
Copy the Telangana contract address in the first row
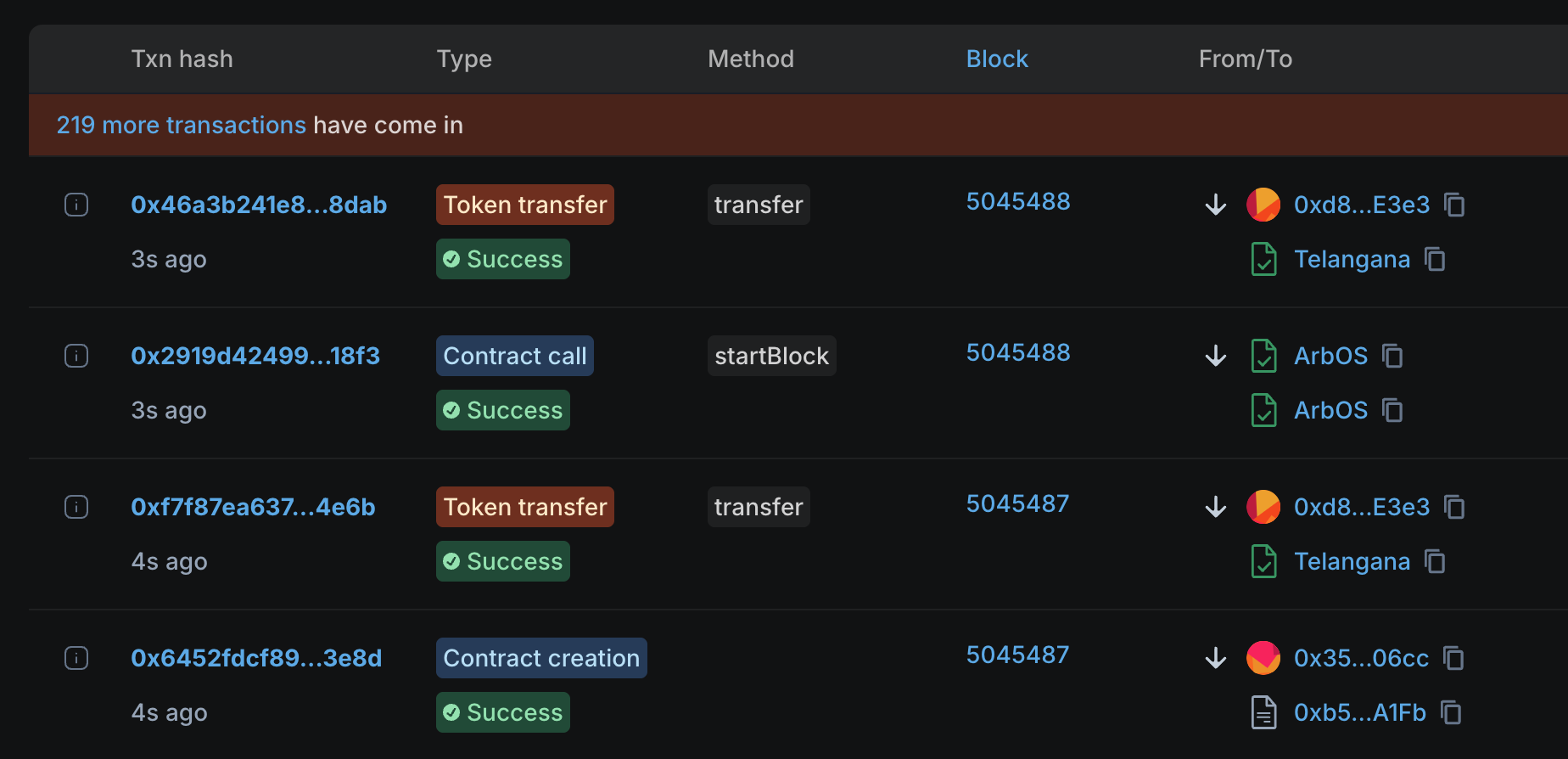coord(1436,259)
